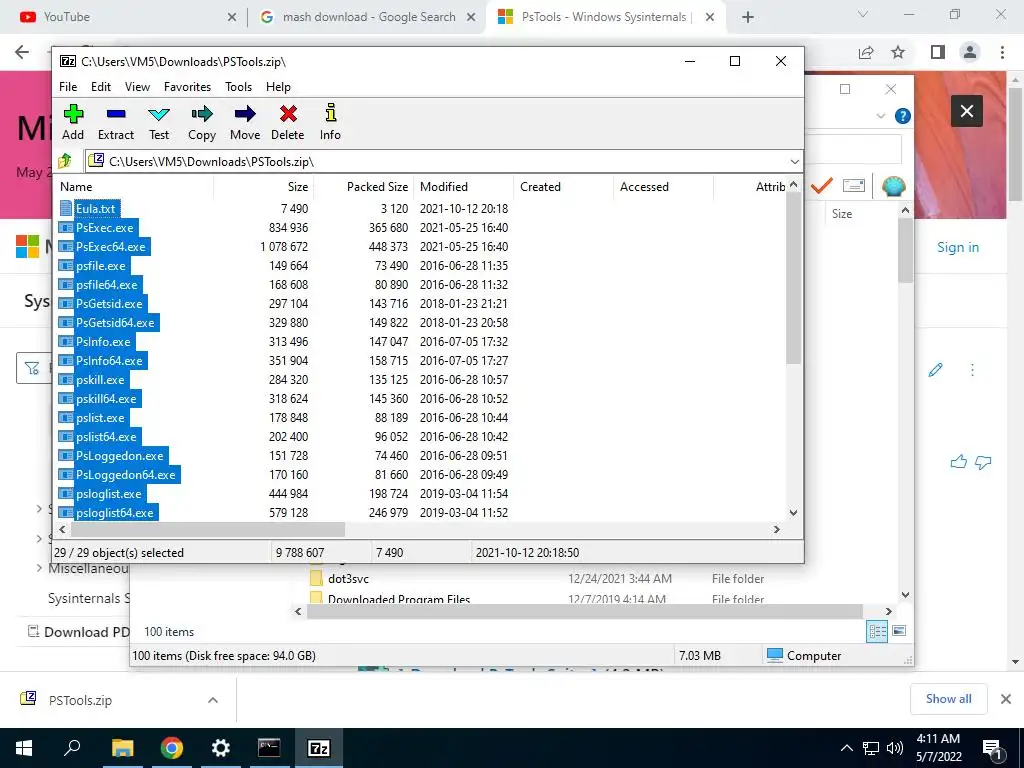This screenshot has height=768, width=1024.
Task: Click the Chrome back arrow
Action: point(22,52)
